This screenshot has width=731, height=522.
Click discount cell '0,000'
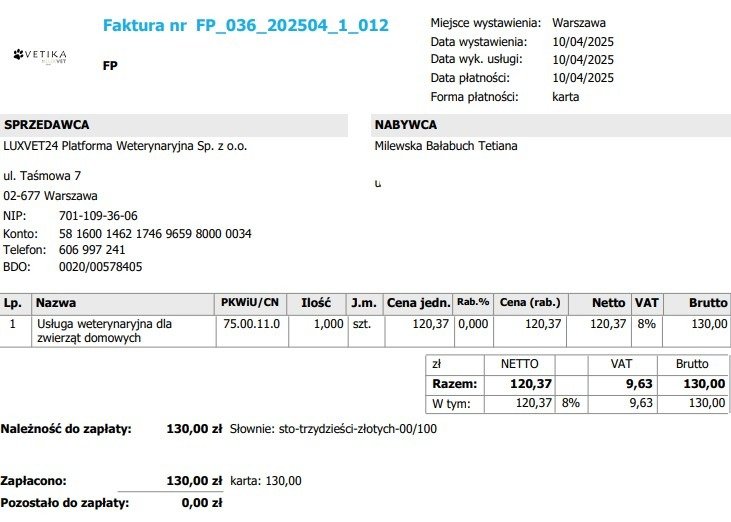click(x=473, y=324)
